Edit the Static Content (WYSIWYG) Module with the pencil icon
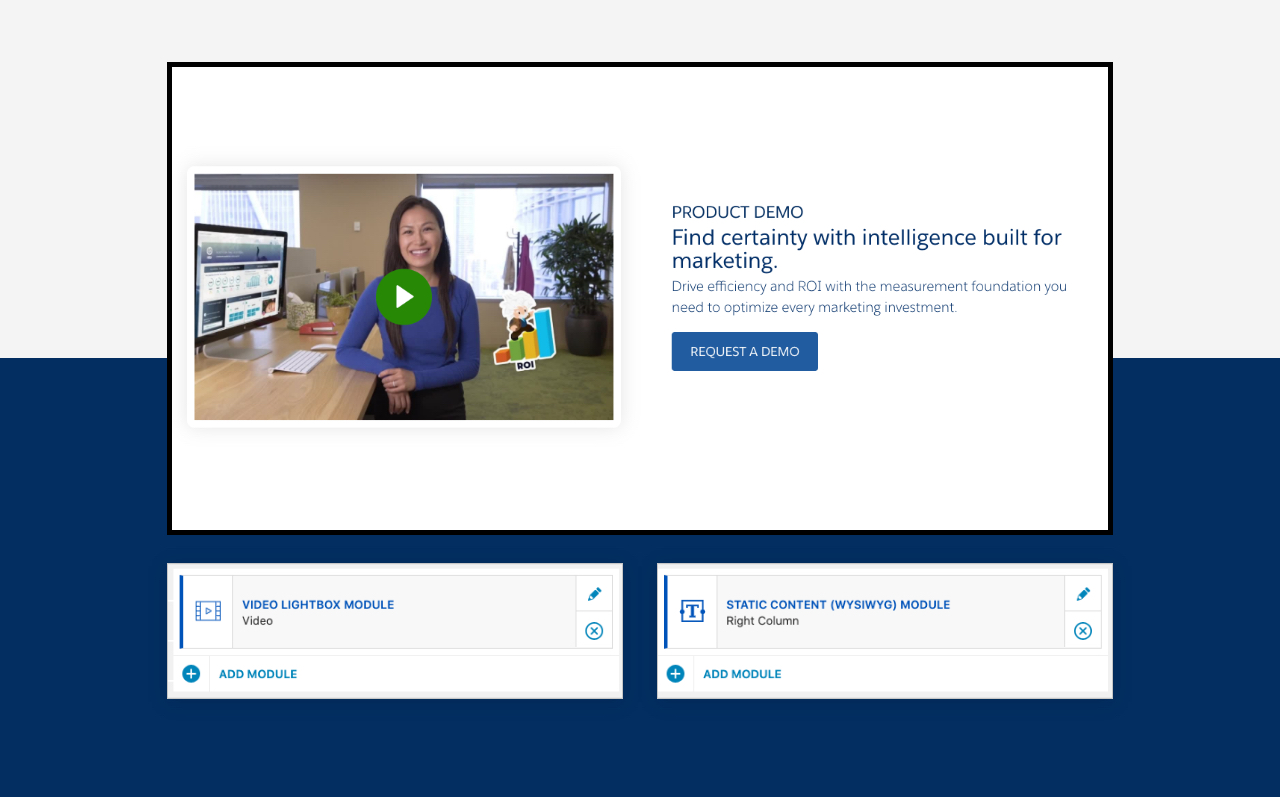 [x=1083, y=594]
